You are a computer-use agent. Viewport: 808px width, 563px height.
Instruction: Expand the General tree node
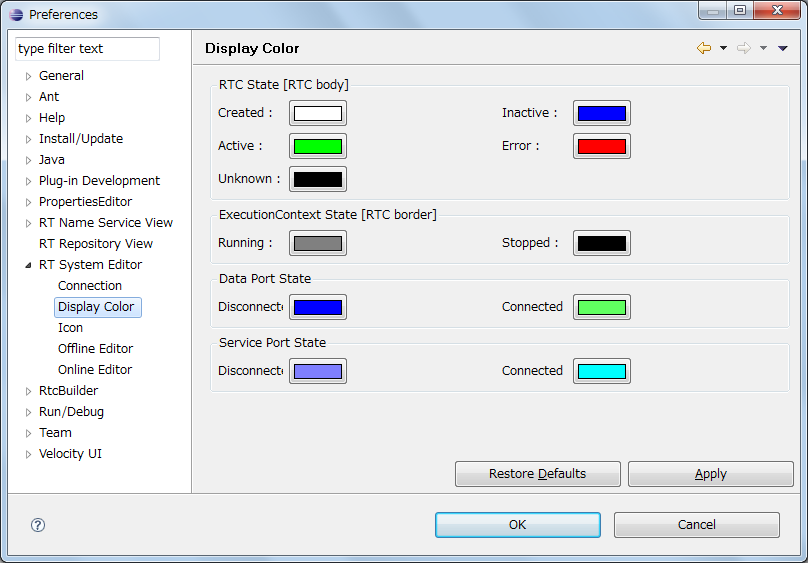point(28,76)
